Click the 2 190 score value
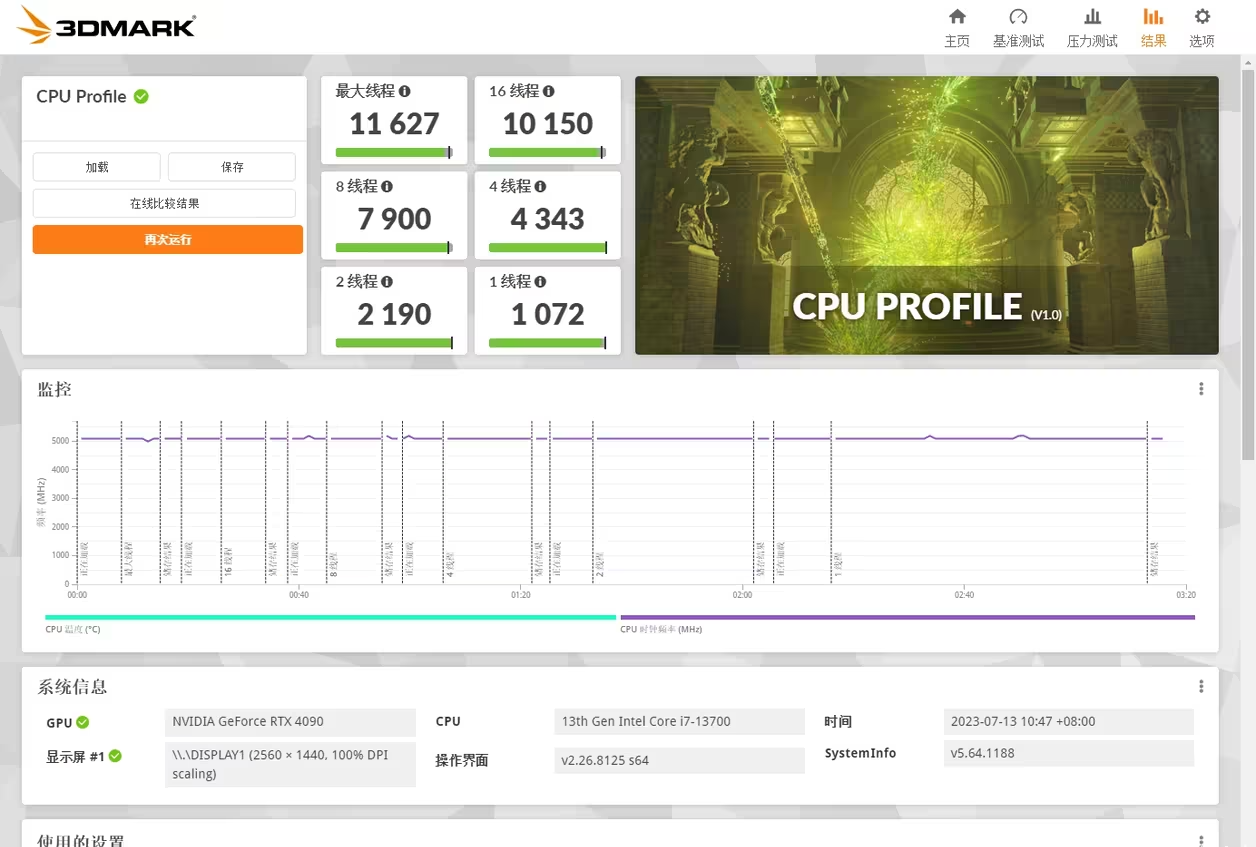Image resolution: width=1256 pixels, height=847 pixels. [x=394, y=314]
